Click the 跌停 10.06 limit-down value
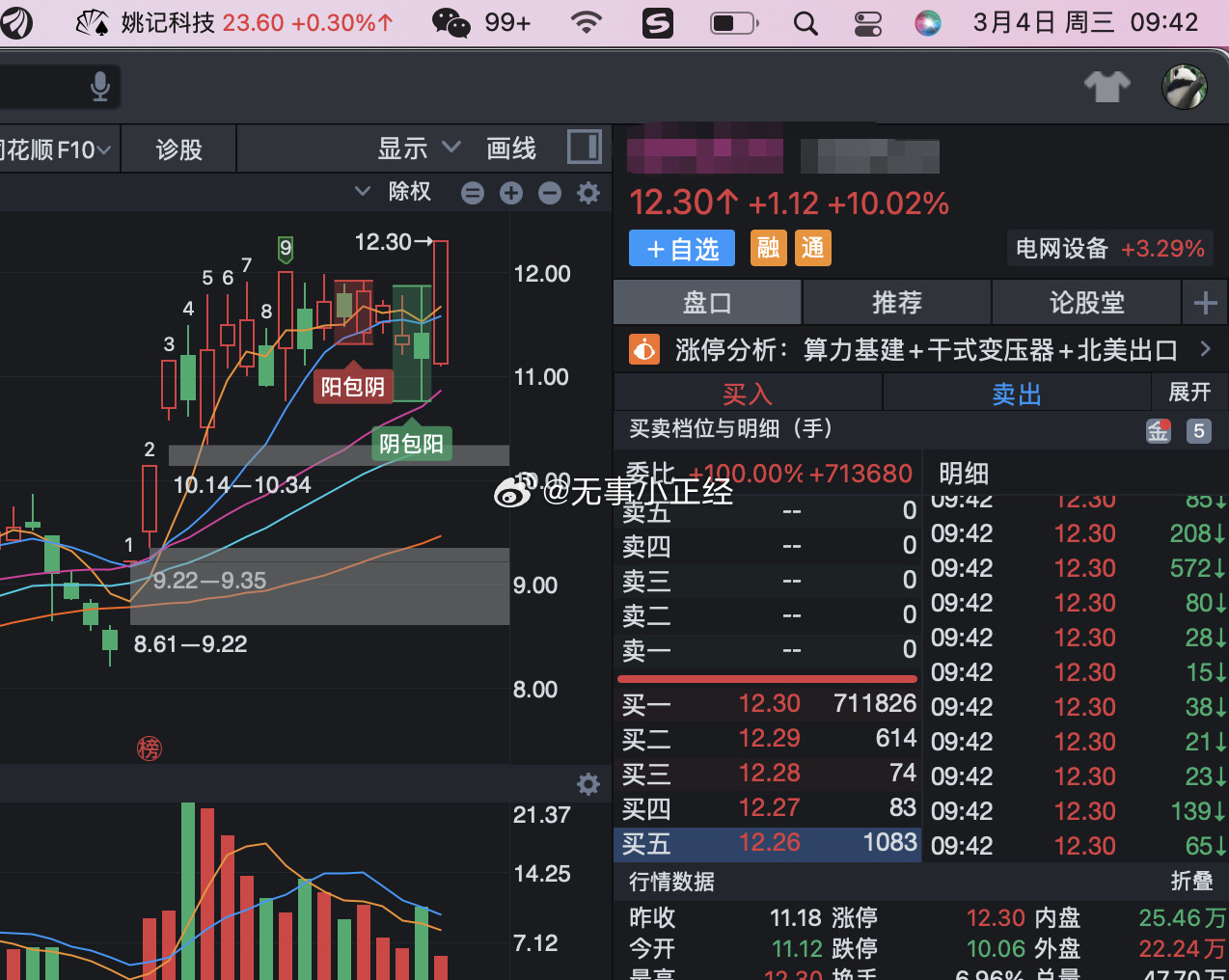The image size is (1229, 980). [x=996, y=948]
